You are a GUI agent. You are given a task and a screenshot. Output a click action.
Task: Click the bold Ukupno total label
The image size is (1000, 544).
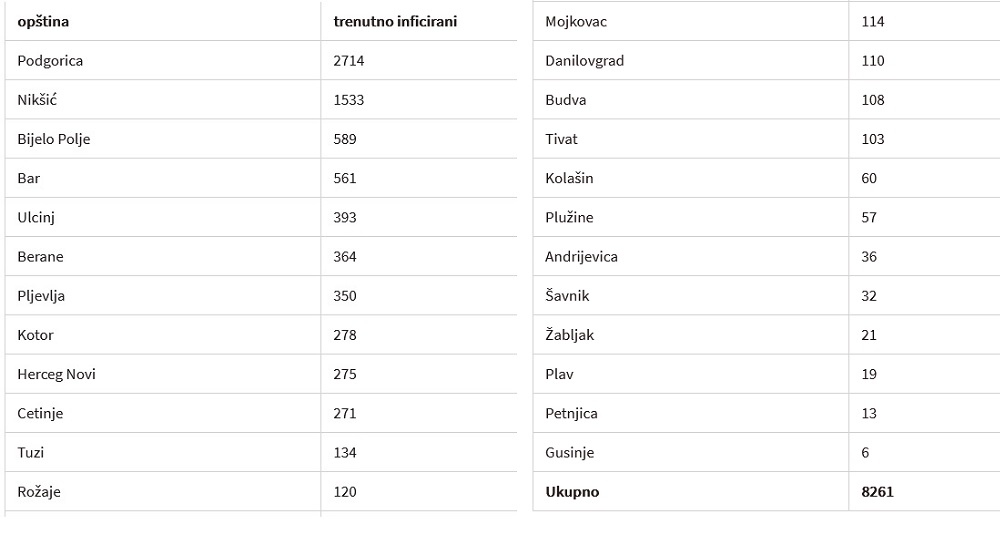572,492
